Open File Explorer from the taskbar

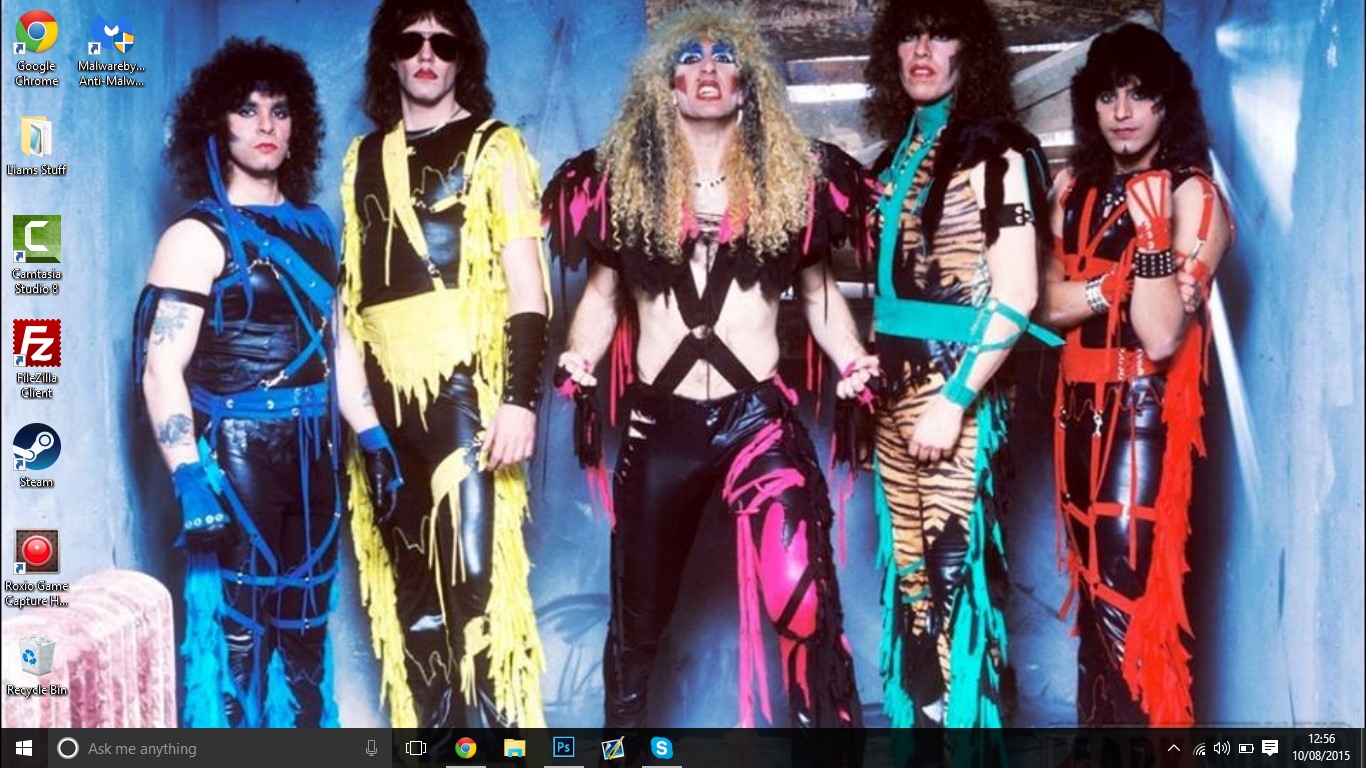pos(514,748)
